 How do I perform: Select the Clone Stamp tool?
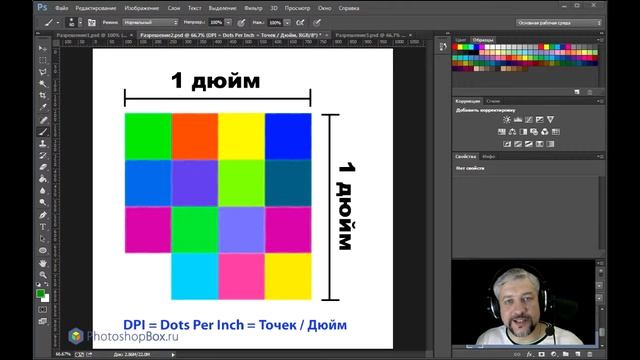tap(42, 143)
